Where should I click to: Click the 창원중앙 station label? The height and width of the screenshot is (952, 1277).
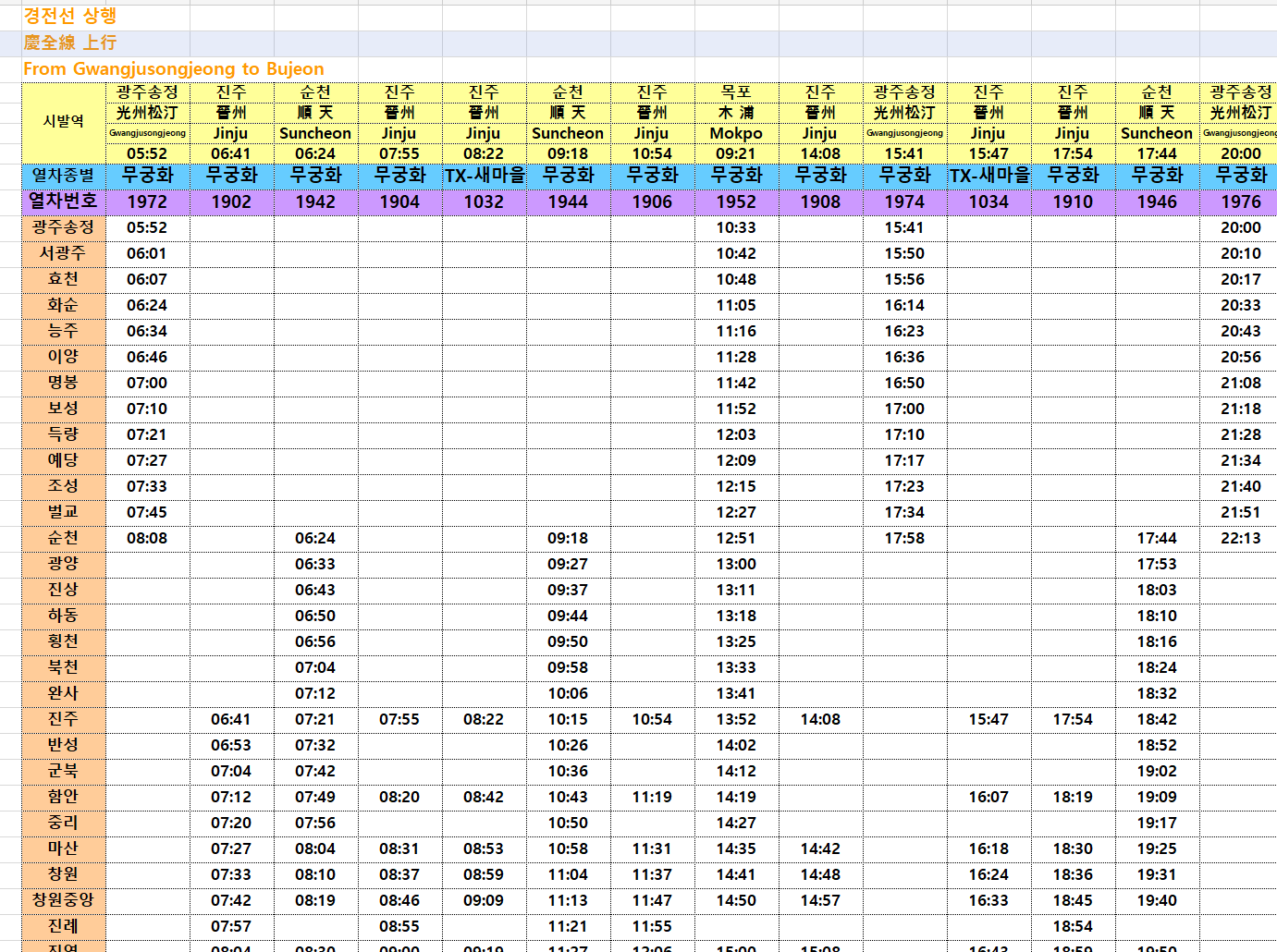[64, 900]
